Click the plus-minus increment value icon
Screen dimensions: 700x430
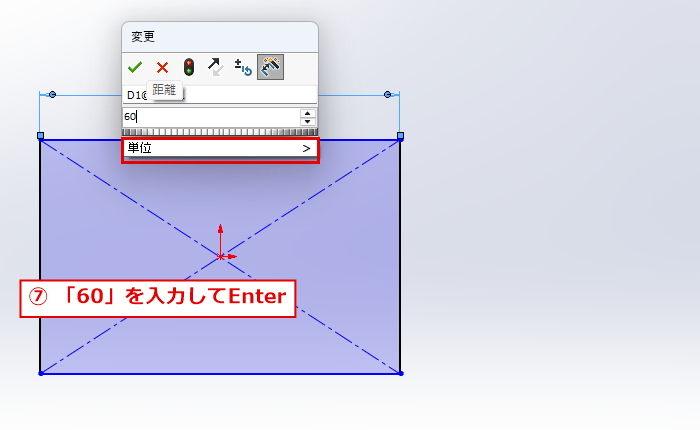pos(243,67)
